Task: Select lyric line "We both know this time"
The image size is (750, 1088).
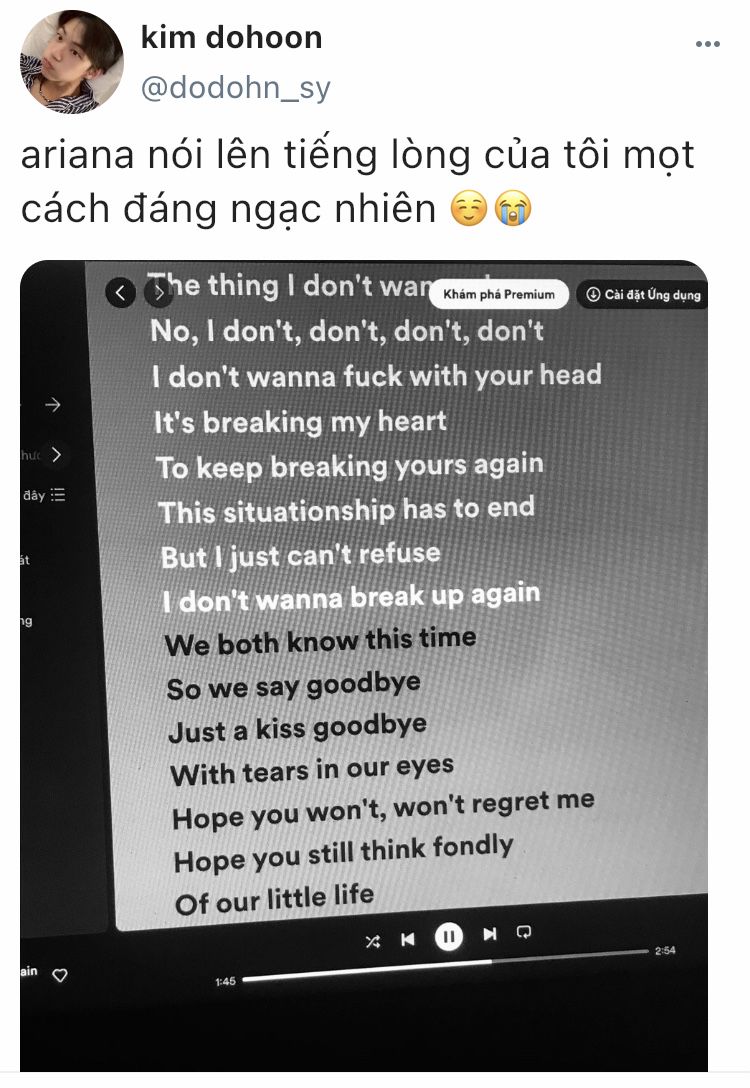Action: (321, 641)
